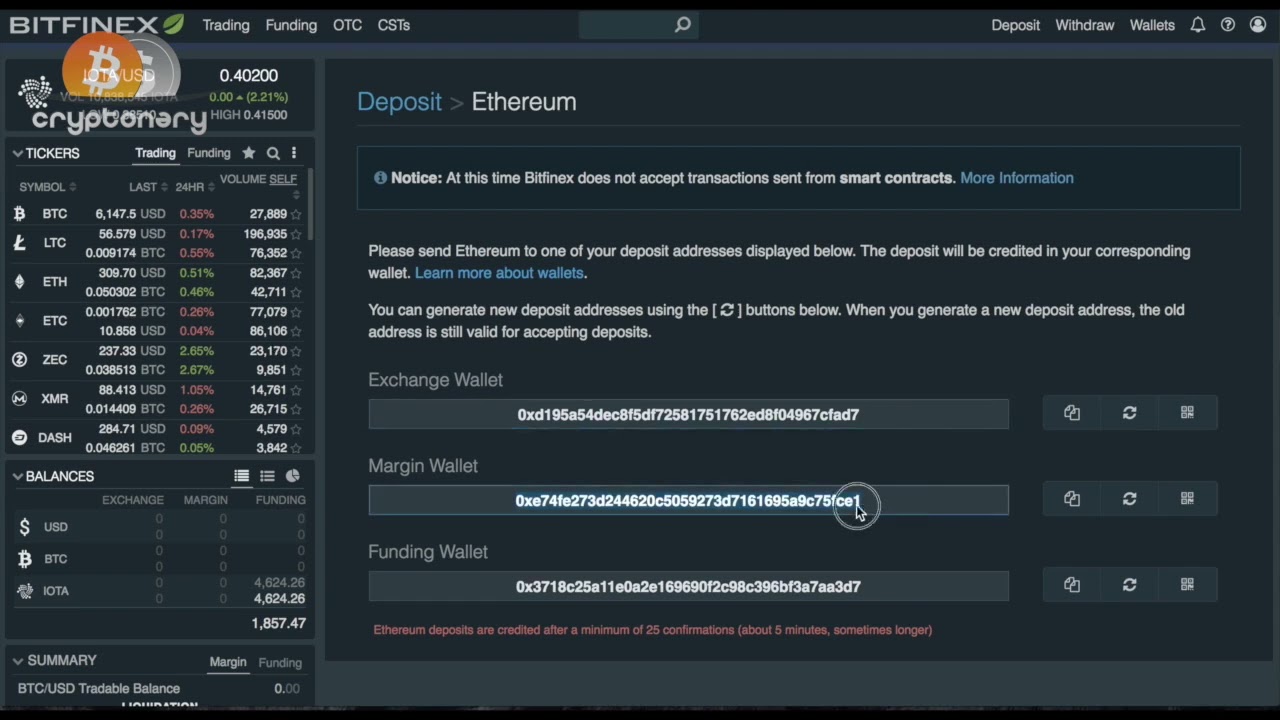The width and height of the screenshot is (1280, 720).
Task: Copy the Funding Wallet deposit address
Action: tap(1072, 585)
